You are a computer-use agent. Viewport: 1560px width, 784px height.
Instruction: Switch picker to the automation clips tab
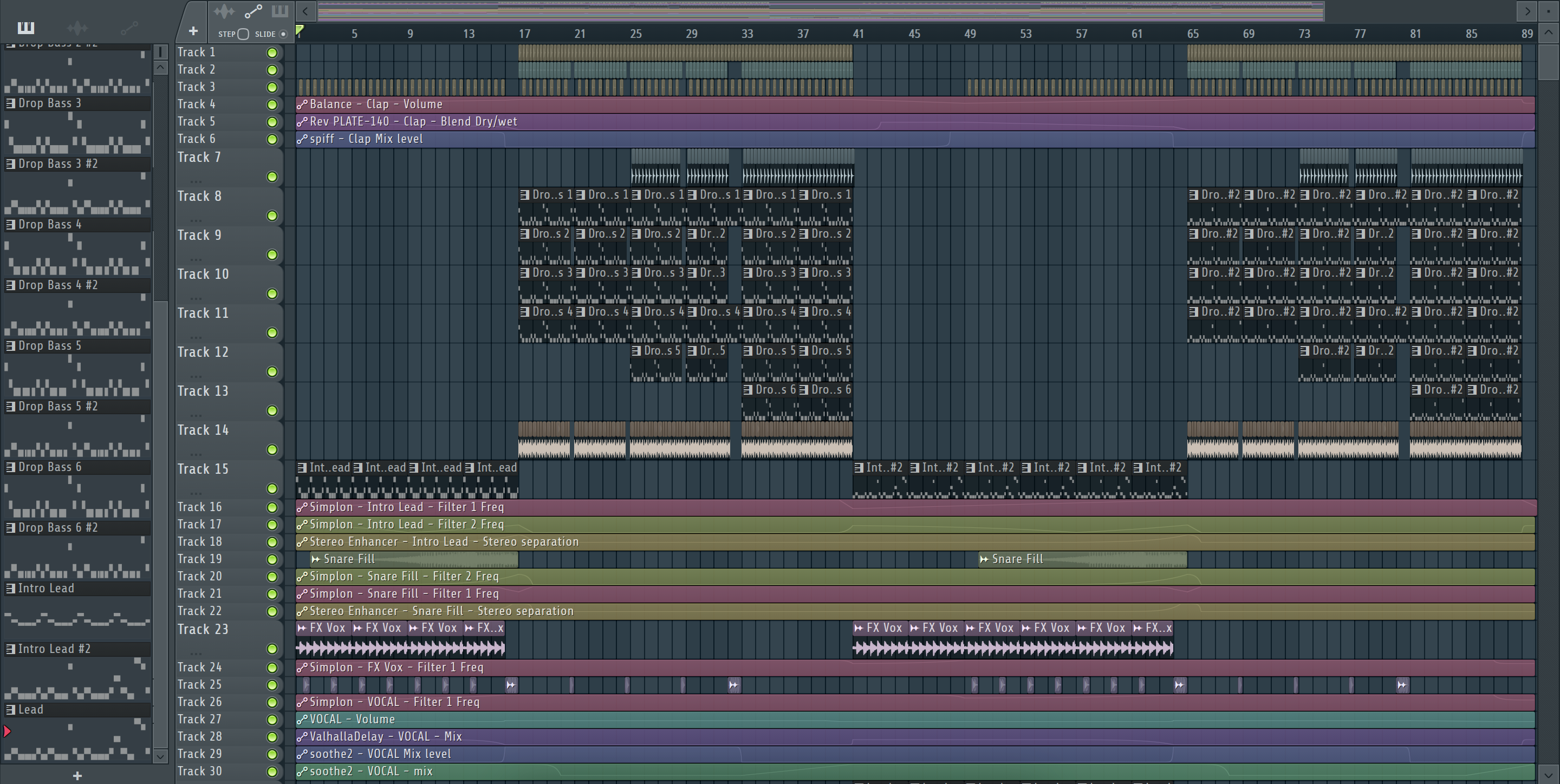(129, 27)
